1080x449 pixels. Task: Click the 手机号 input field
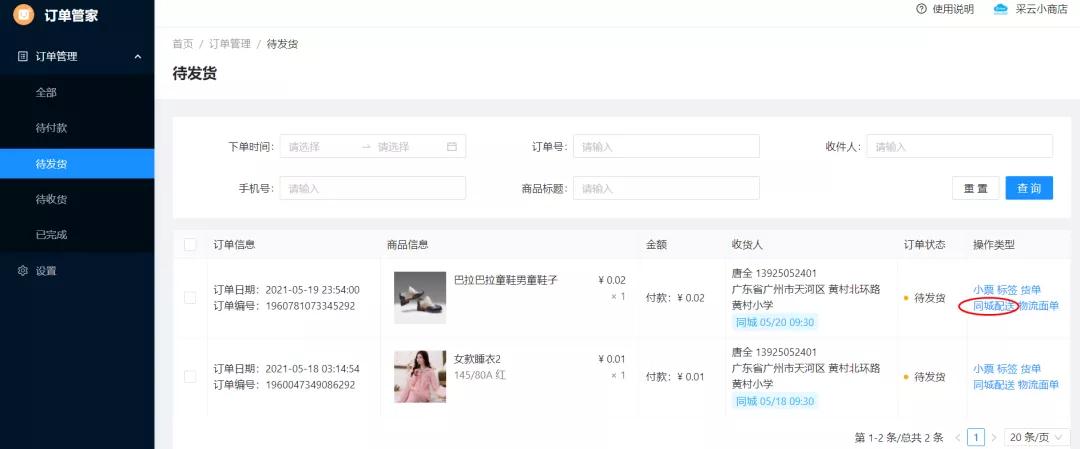point(373,188)
